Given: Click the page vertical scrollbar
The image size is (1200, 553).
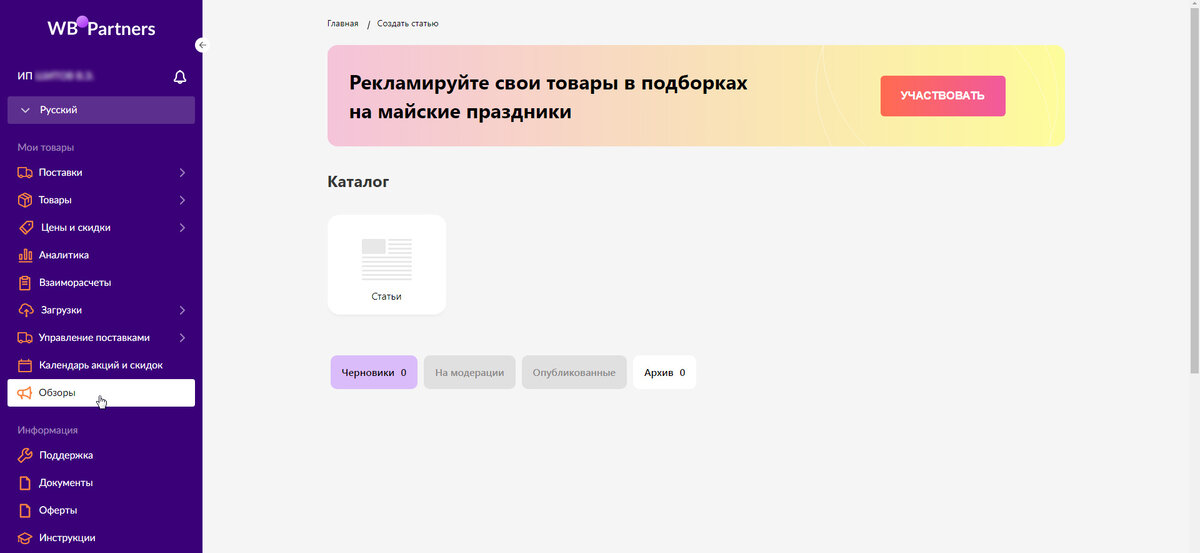Looking at the screenshot, I should [1195, 190].
